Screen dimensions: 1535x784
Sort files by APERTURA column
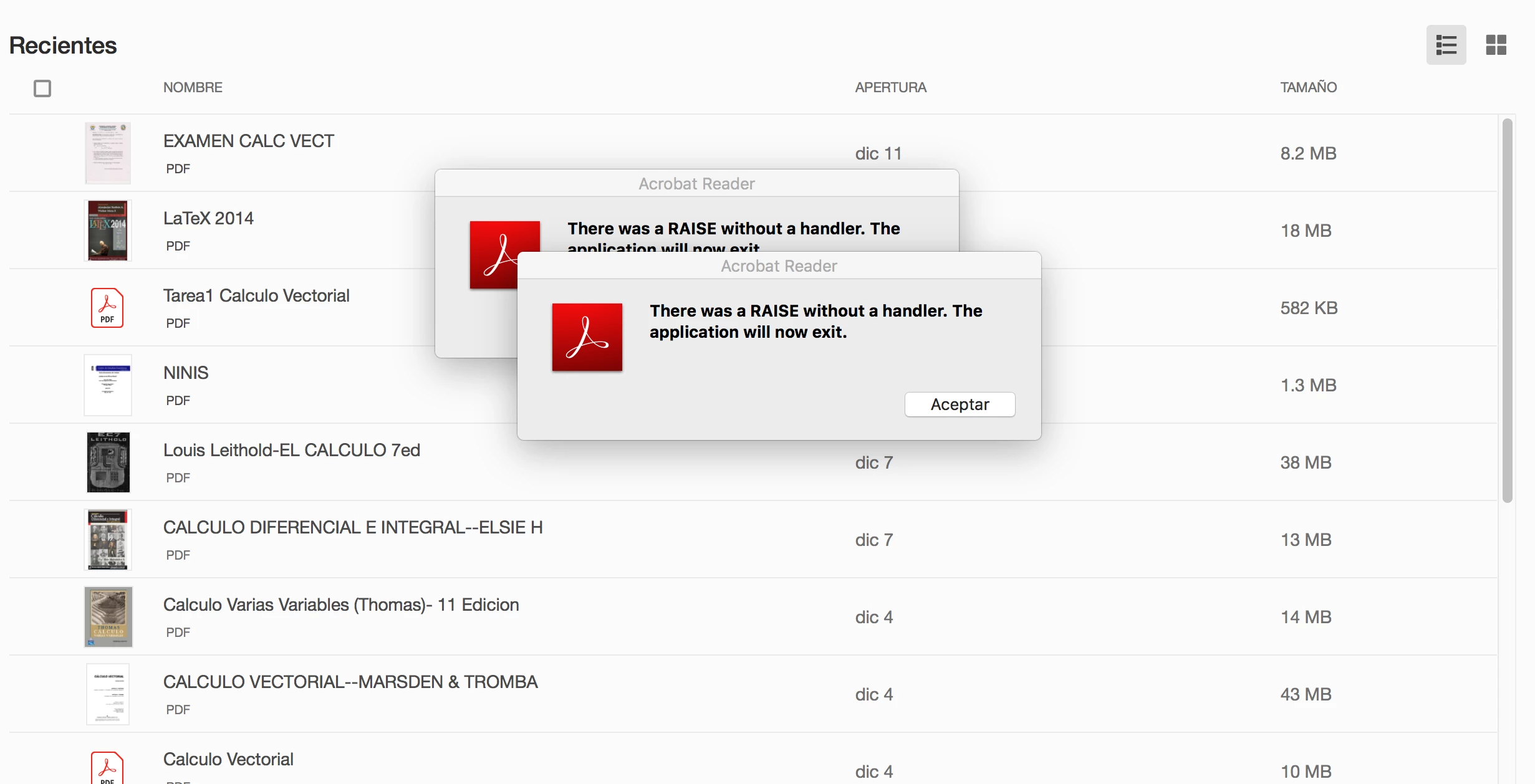890,87
